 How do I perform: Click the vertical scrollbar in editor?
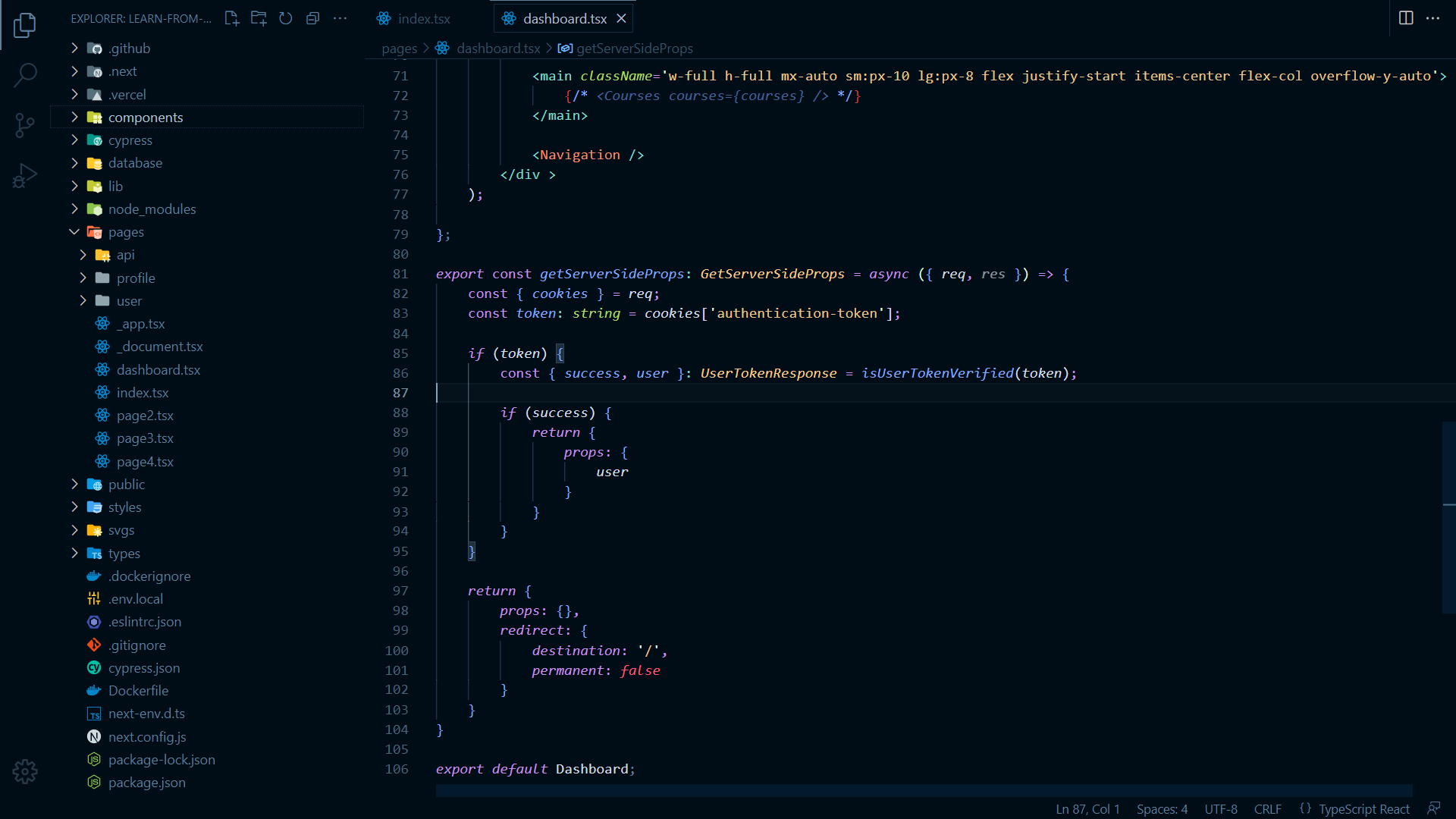point(1448,517)
